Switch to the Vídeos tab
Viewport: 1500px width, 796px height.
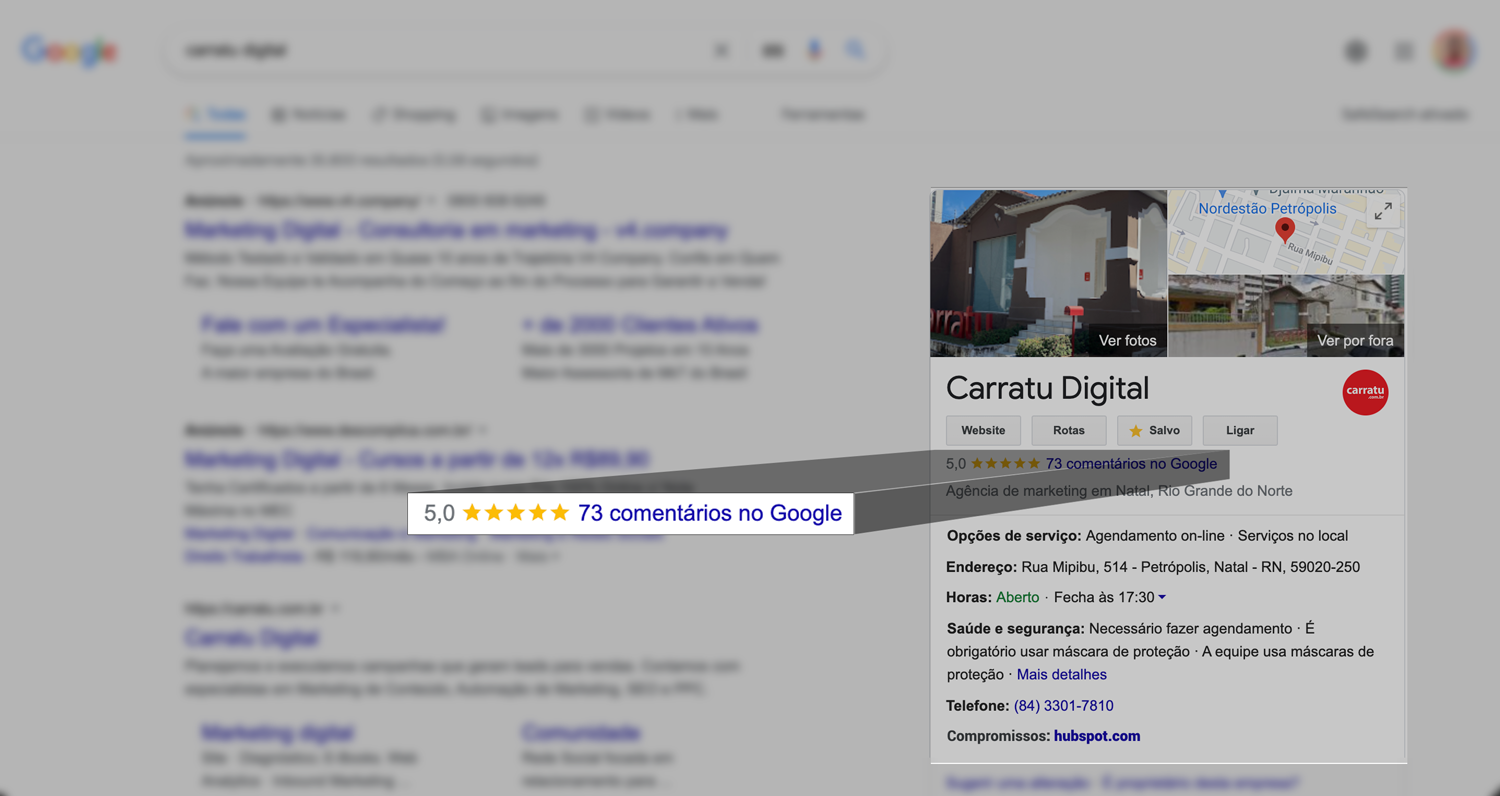point(617,115)
